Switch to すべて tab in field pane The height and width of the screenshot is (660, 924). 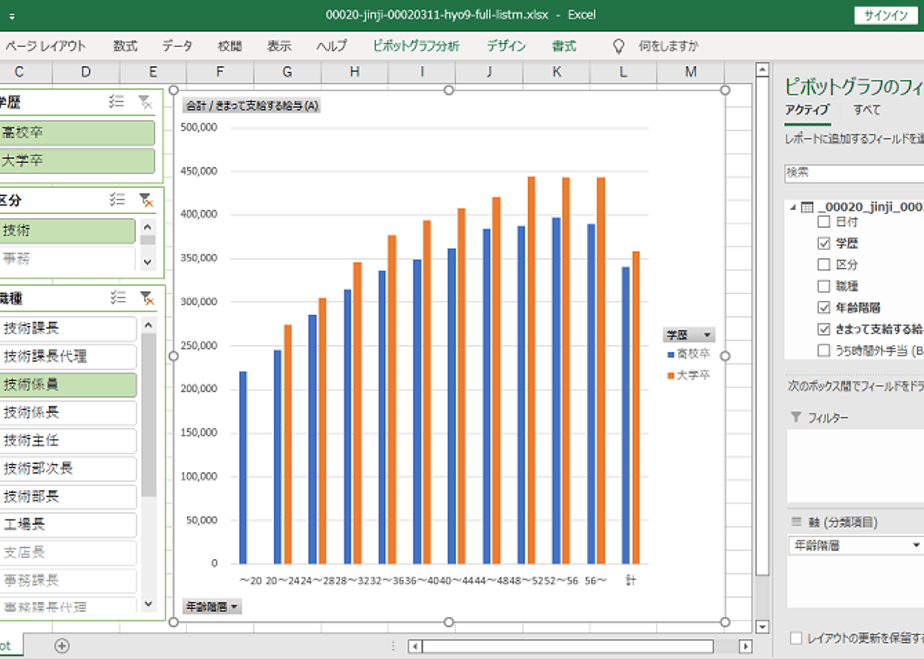(867, 110)
